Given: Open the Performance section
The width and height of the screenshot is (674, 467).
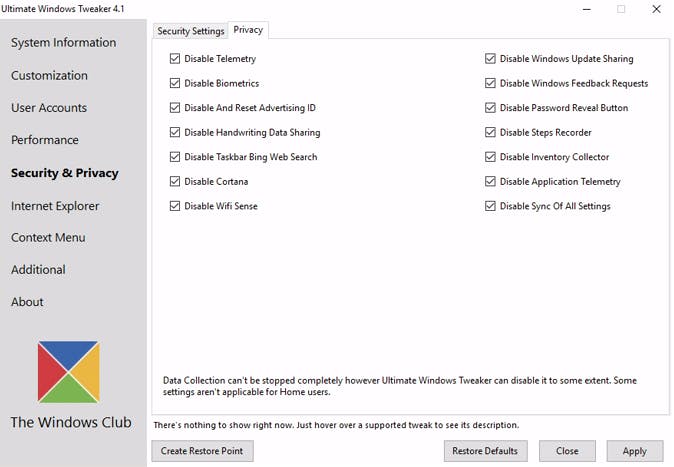Looking at the screenshot, I should pos(45,140).
